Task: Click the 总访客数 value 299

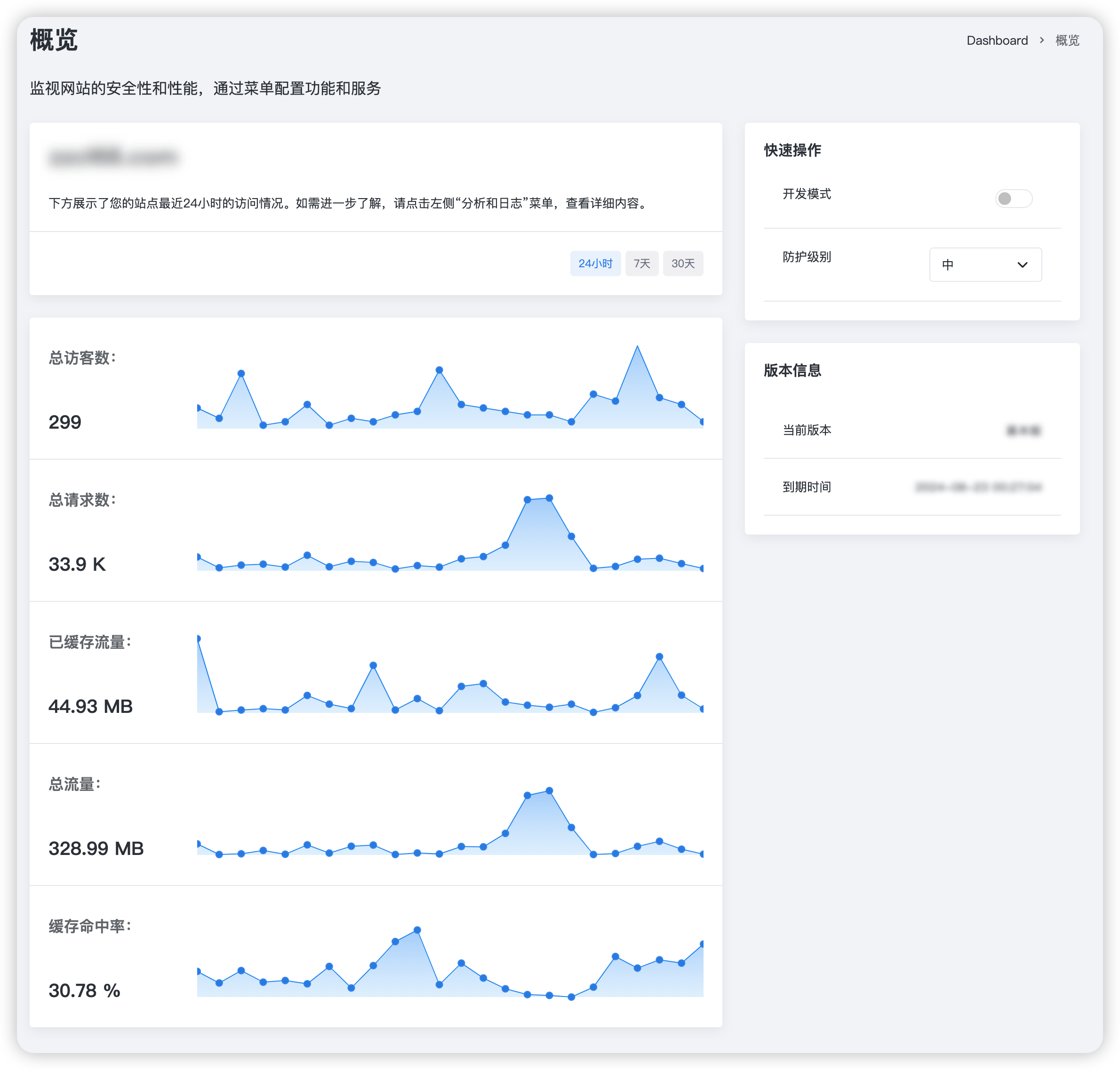Action: tap(65, 422)
